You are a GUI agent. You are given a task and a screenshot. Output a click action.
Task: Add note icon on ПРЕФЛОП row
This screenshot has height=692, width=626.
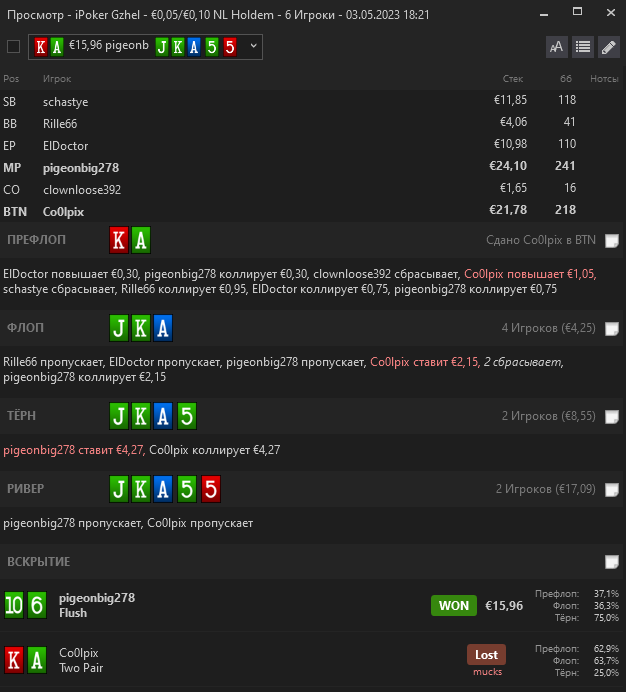(x=611, y=241)
